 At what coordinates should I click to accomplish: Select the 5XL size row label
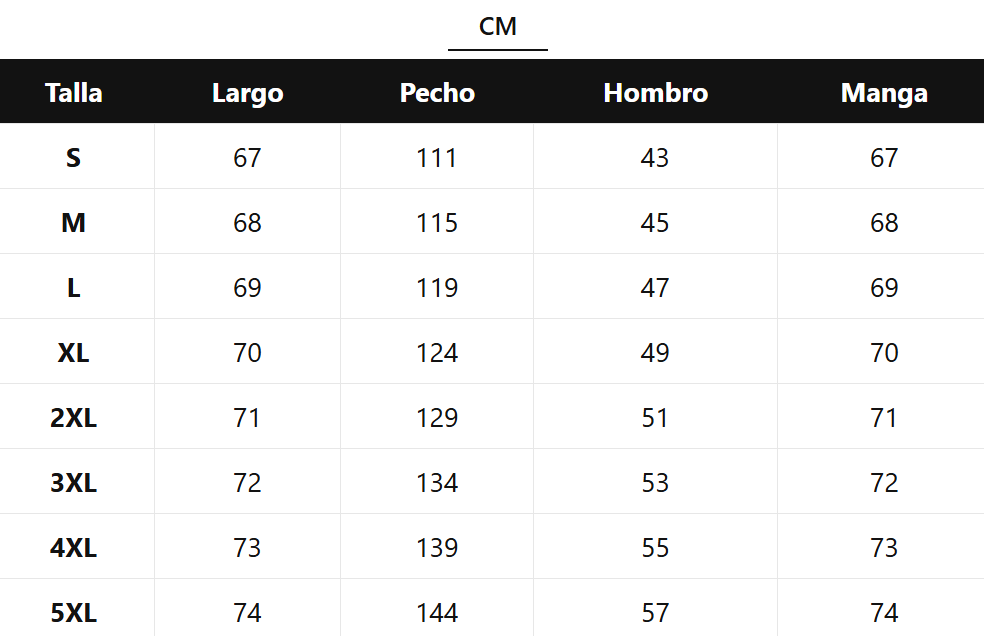pyautogui.click(x=74, y=612)
